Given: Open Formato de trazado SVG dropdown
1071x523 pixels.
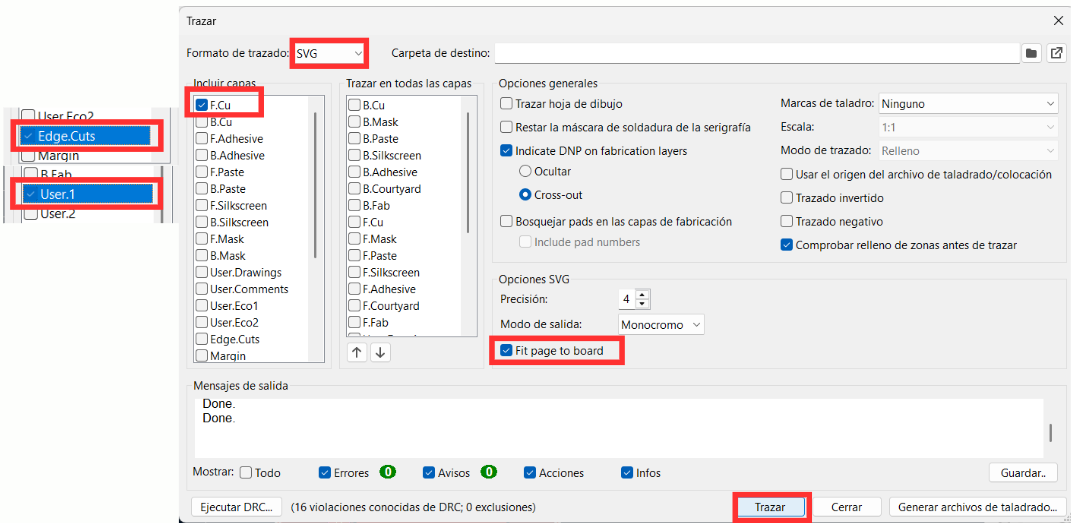Looking at the screenshot, I should [x=329, y=53].
